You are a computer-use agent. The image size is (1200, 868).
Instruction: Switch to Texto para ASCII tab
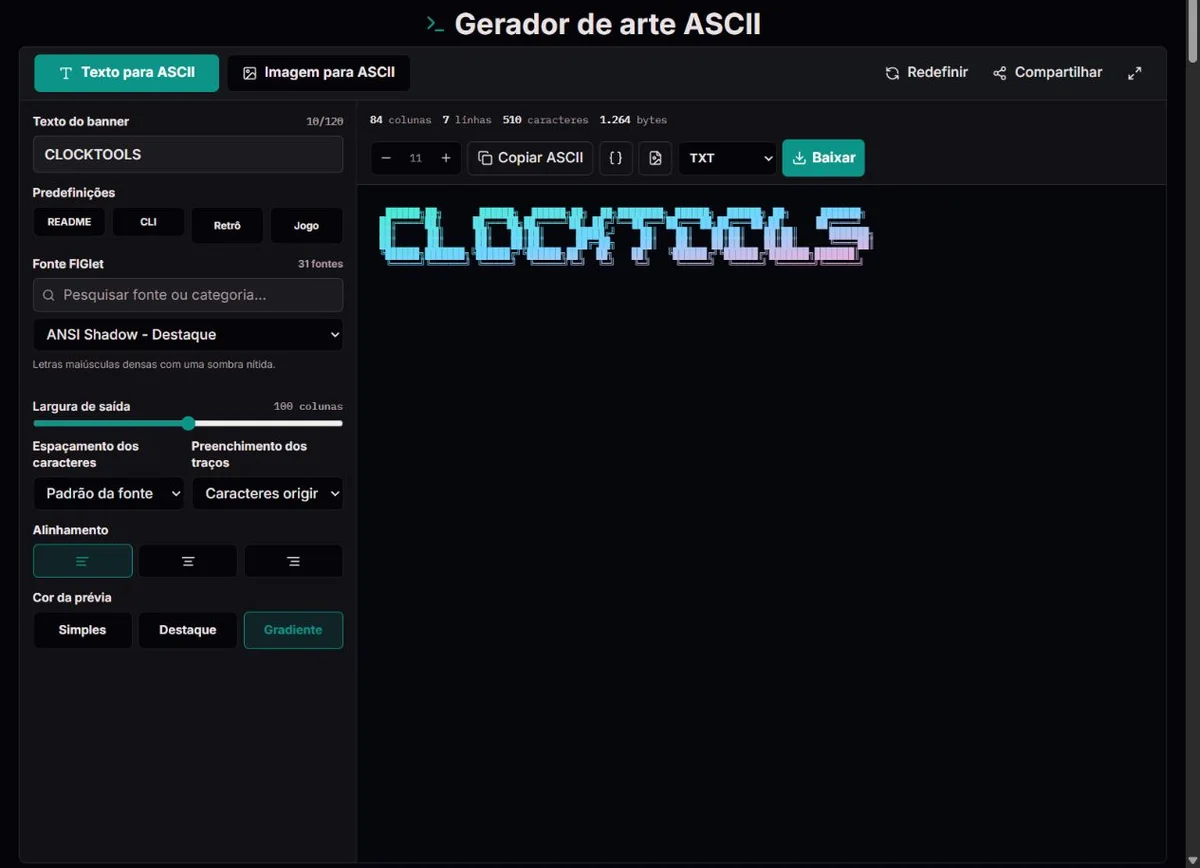coord(126,73)
